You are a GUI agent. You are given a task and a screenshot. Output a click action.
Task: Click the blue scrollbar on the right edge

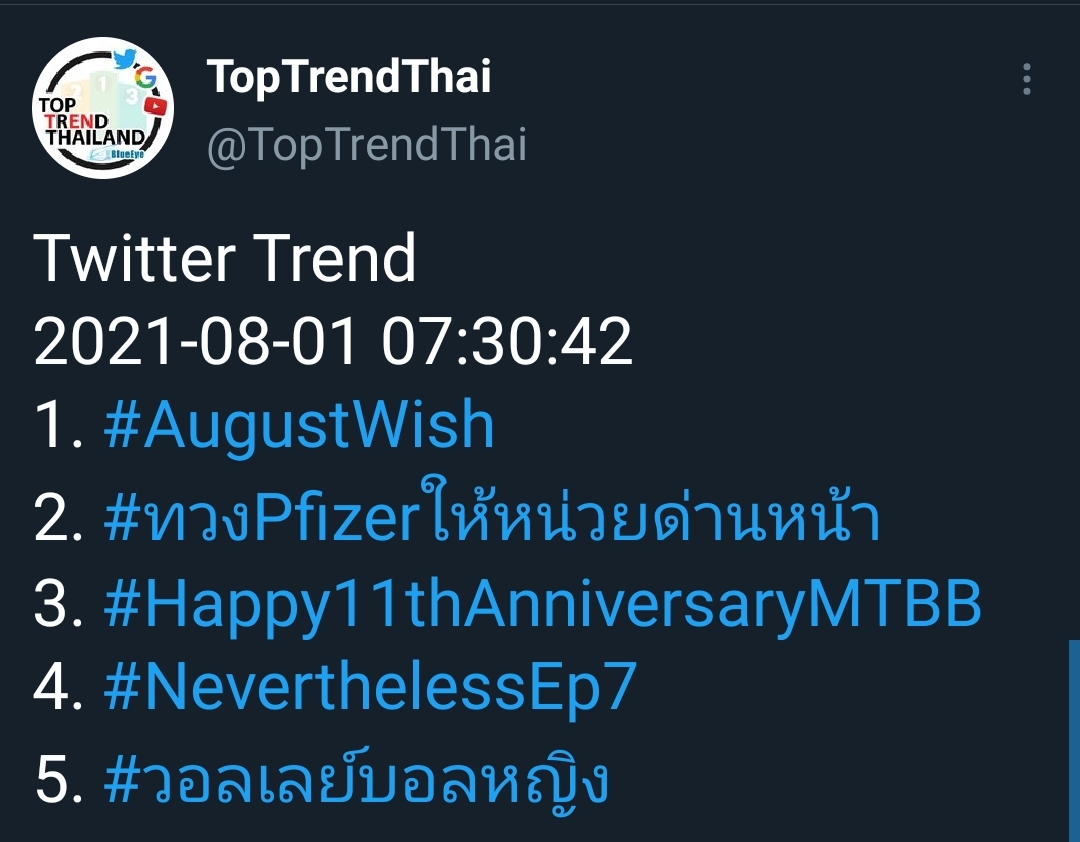[1074, 741]
